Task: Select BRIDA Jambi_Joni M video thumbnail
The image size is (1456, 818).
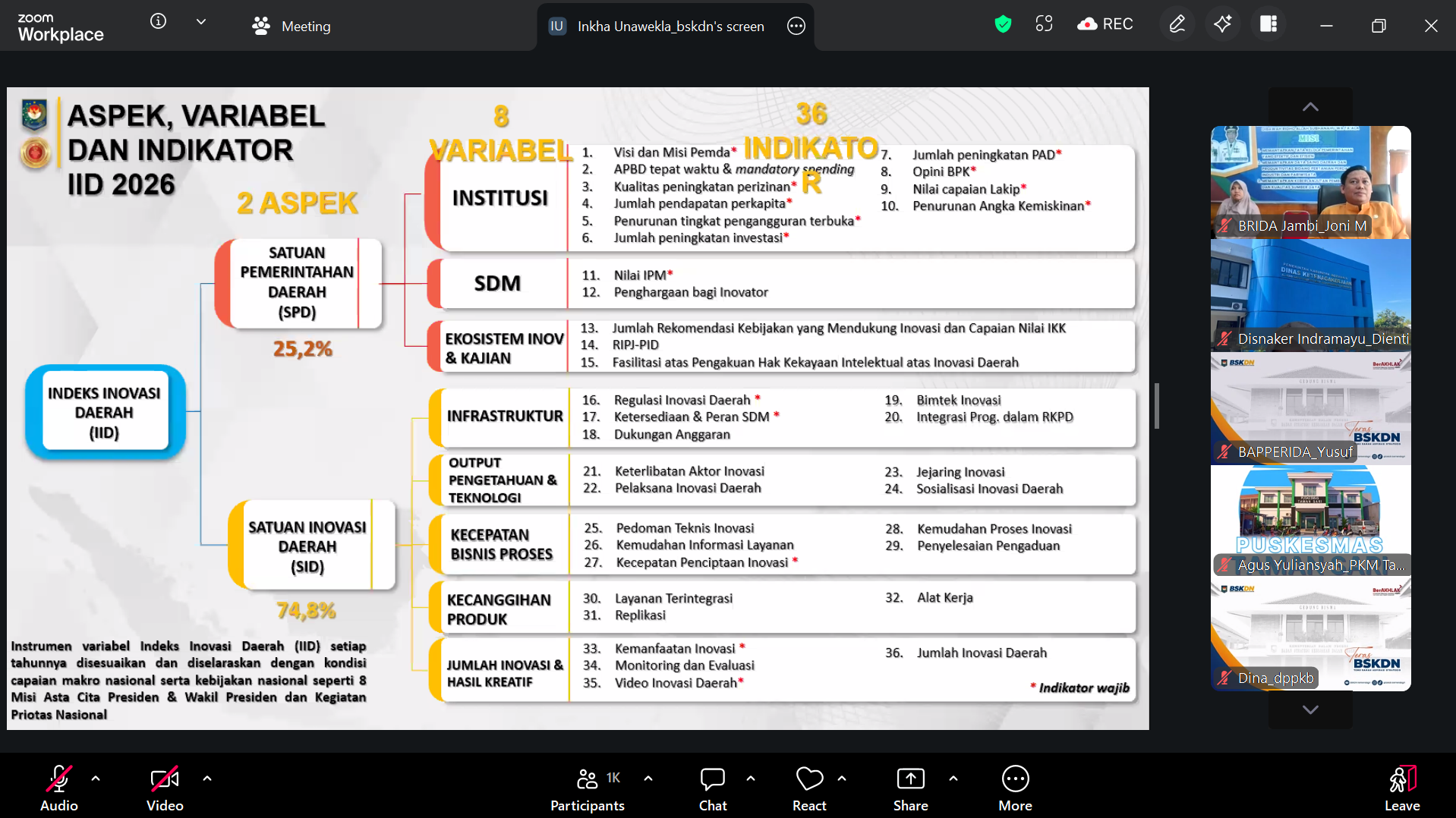Action: 1310,182
